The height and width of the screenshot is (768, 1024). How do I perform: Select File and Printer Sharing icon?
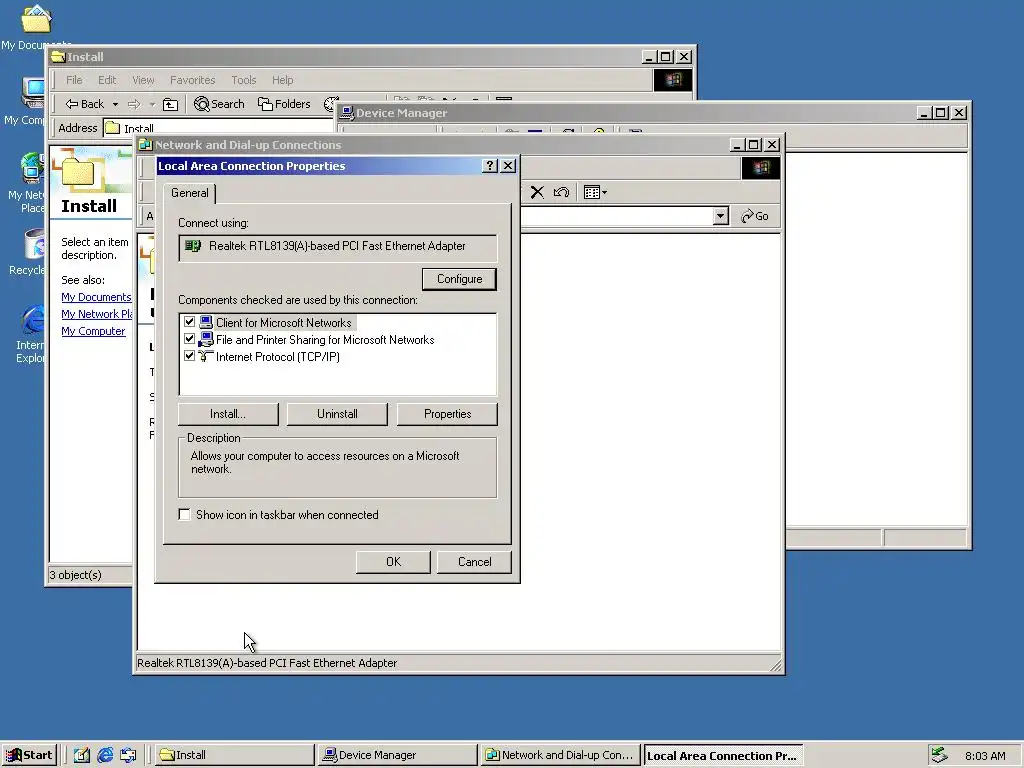(x=206, y=339)
